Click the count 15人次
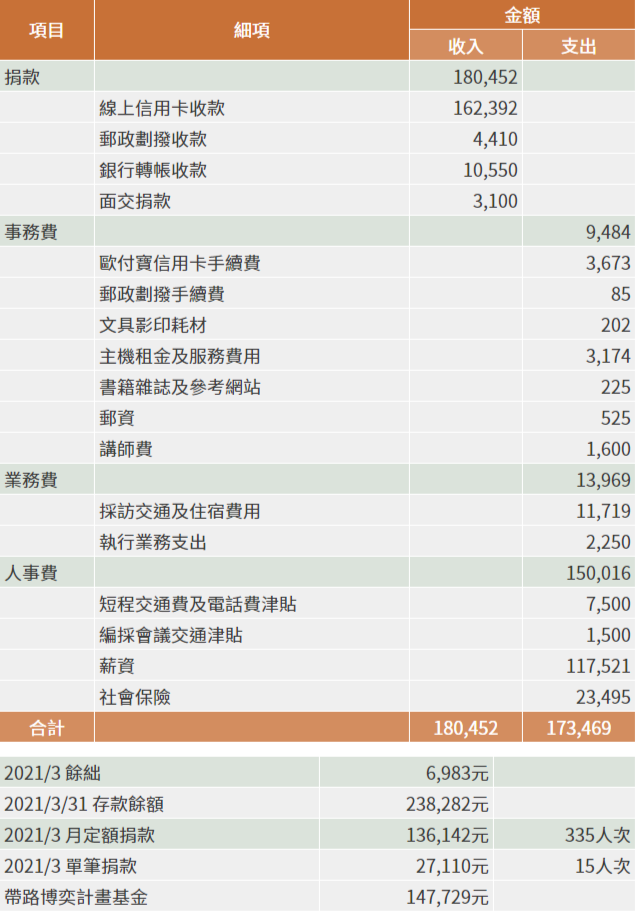Viewport: 635px width, 914px height. (x=602, y=866)
